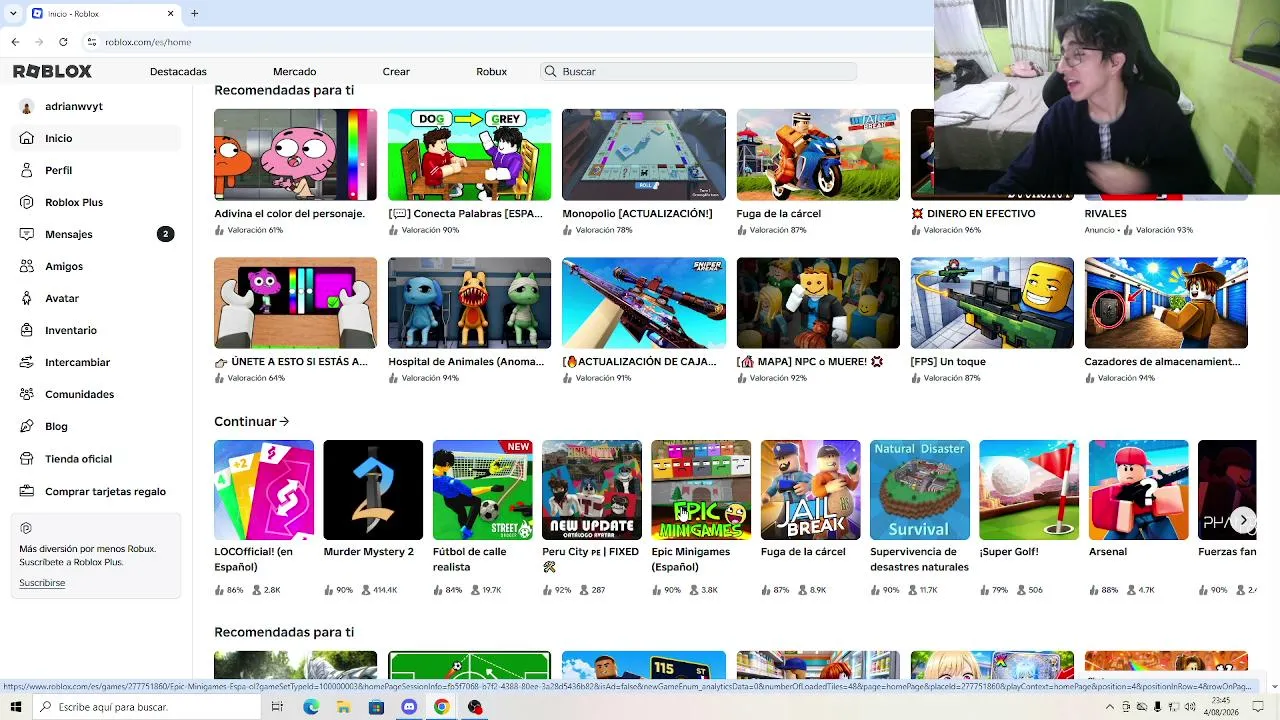Open Microsoft Store from the taskbar
The width and height of the screenshot is (1280, 720).
click(x=376, y=707)
